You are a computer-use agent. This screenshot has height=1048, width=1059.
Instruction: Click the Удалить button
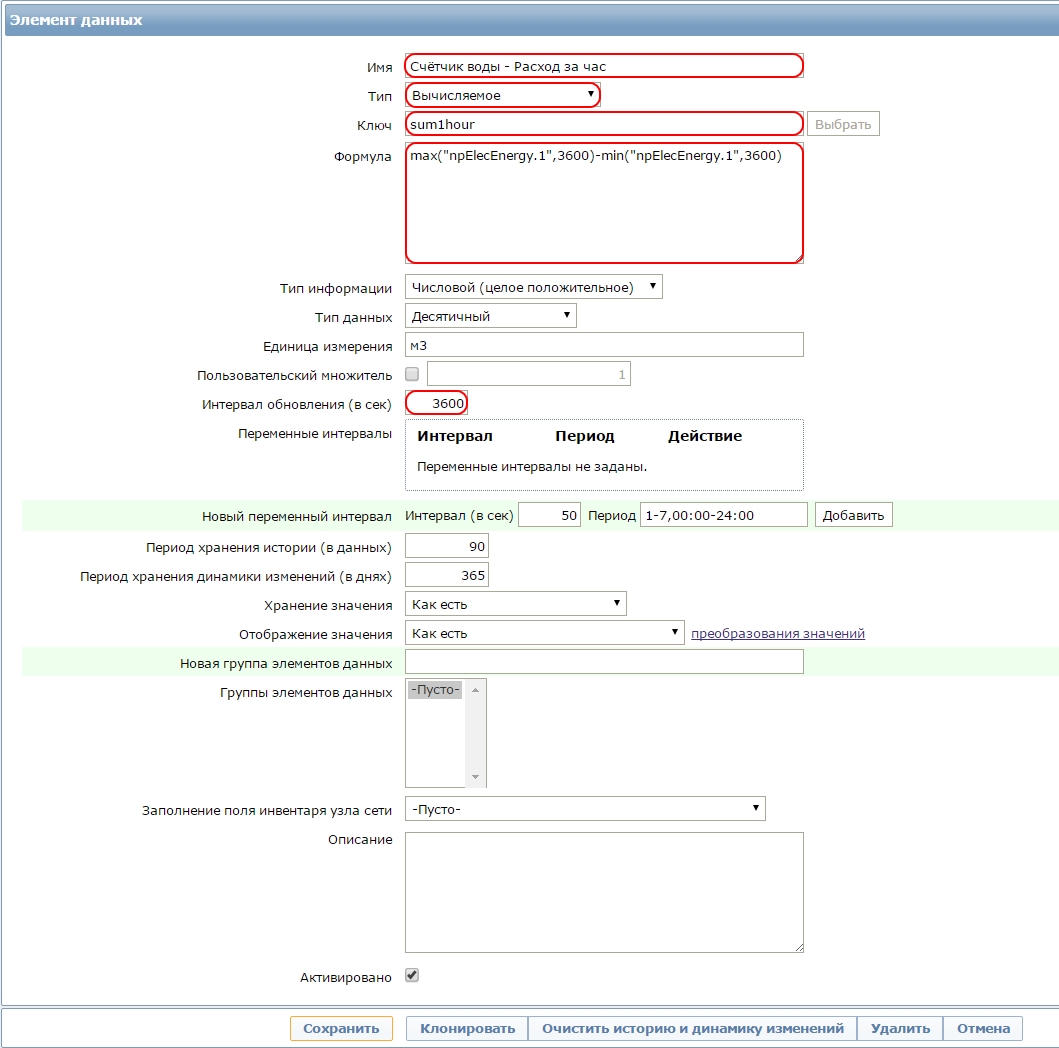click(x=900, y=1028)
